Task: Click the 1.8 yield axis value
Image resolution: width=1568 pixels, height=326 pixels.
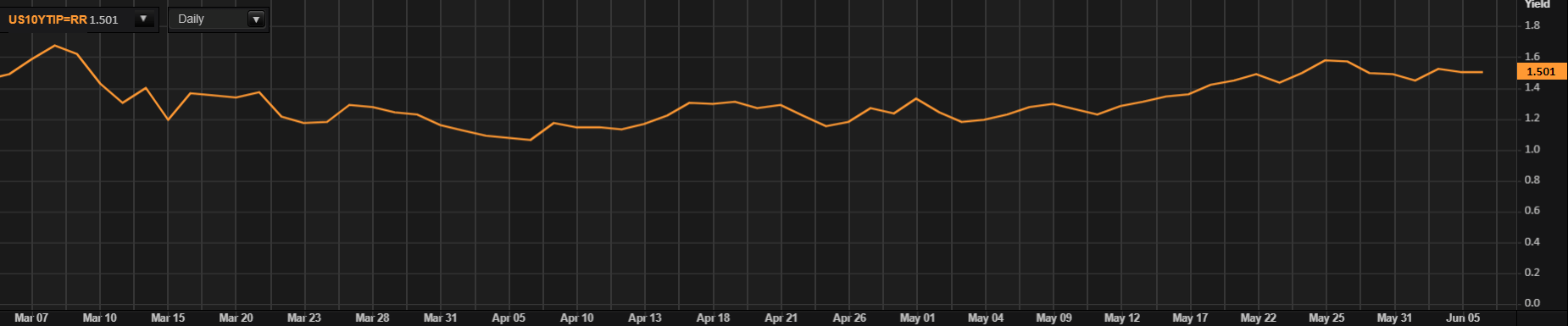Action: click(x=1532, y=25)
